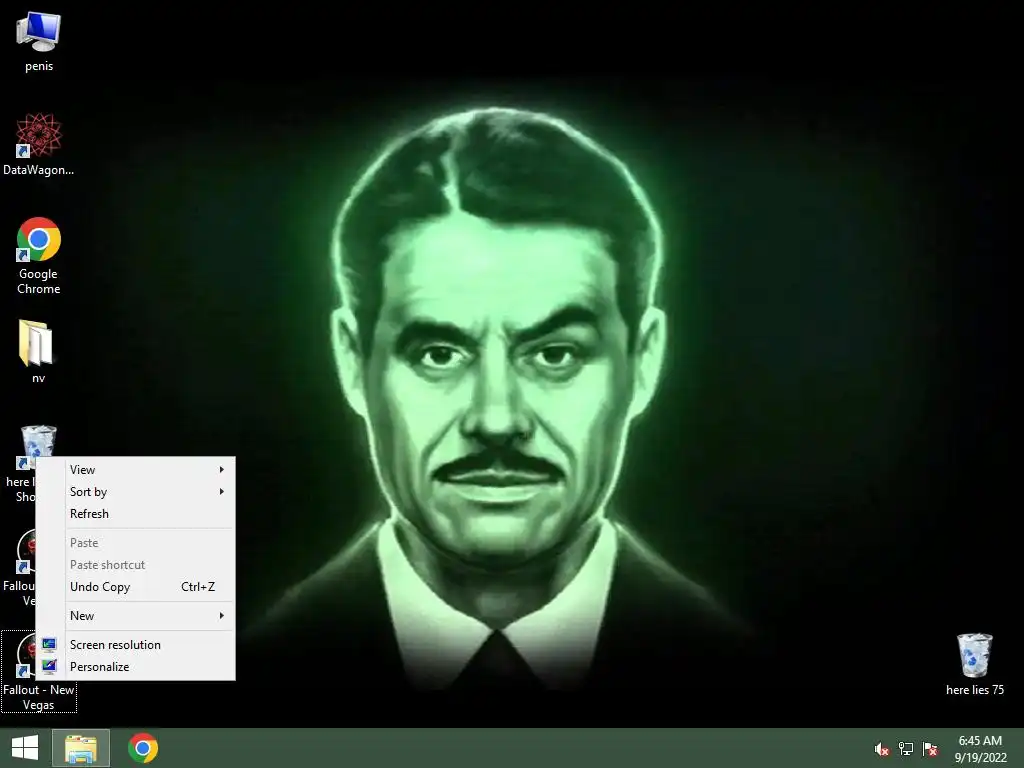Select the 'here lies 75' recycle bin
Viewport: 1024px width, 768px height.
[x=974, y=655]
